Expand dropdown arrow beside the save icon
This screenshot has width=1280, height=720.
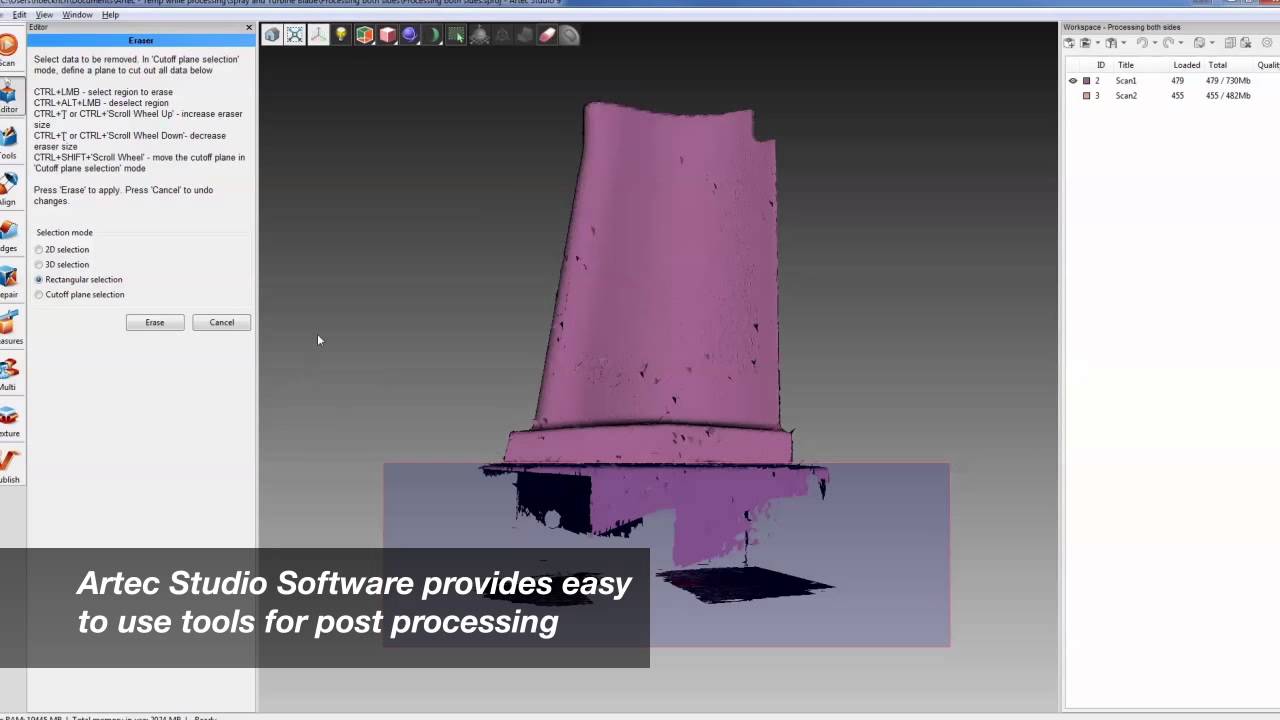tap(1123, 43)
